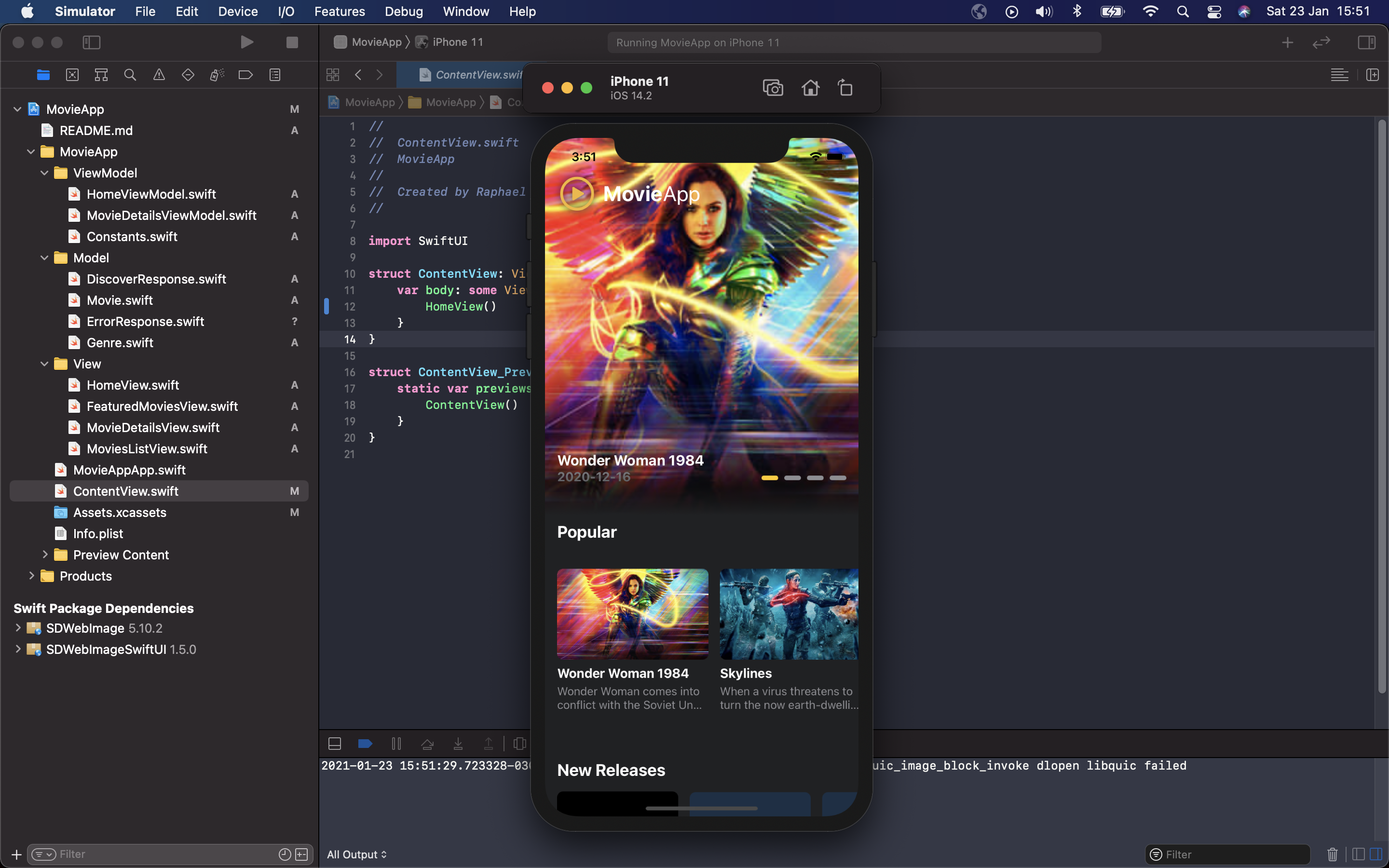Toggle breakpoints activation in debug bar
The image size is (1389, 868).
pos(365,744)
